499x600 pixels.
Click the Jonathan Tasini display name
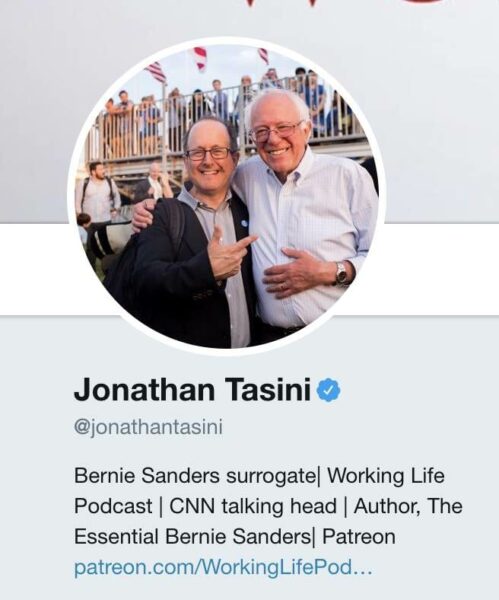point(192,390)
